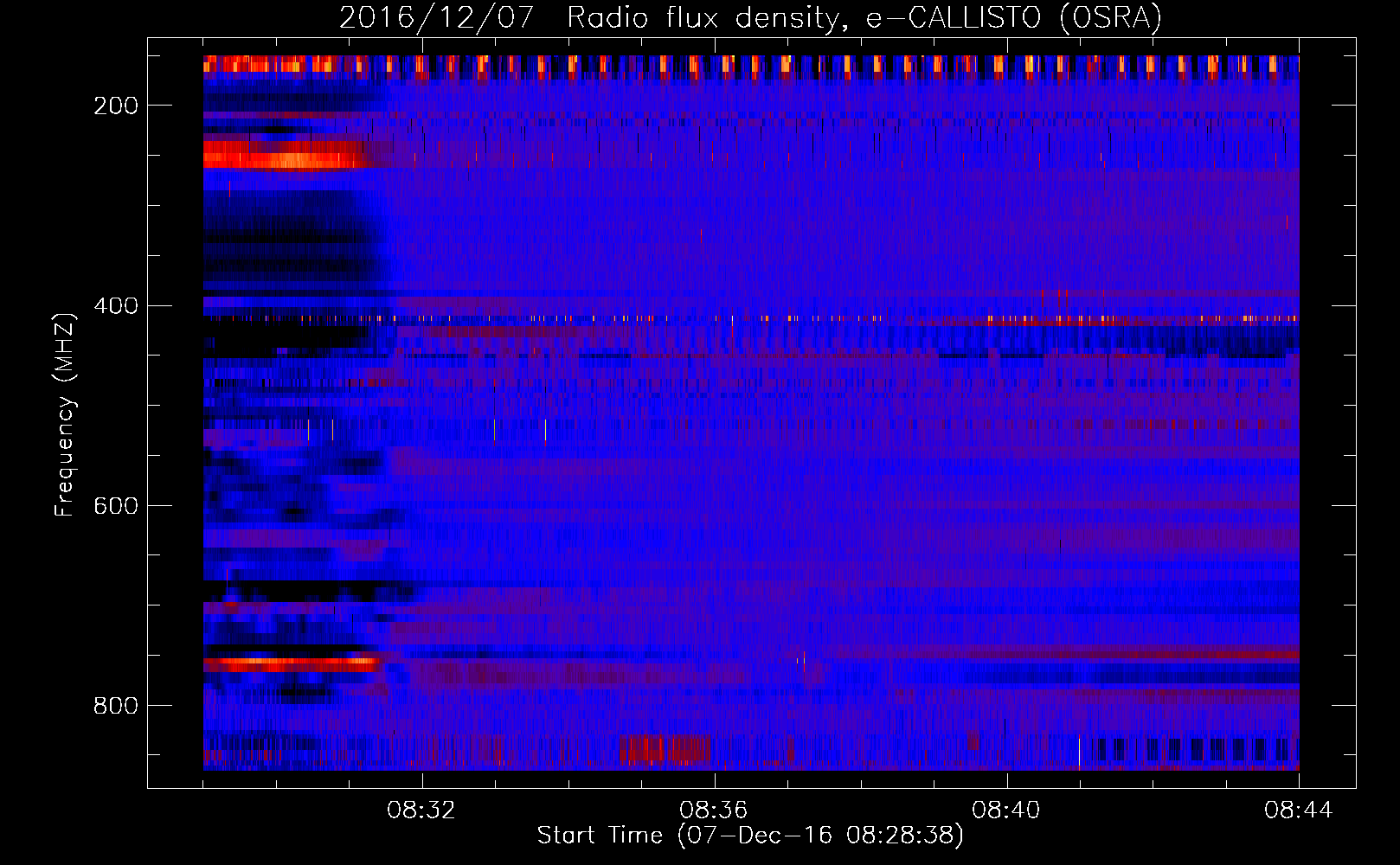
Task: Click the 400 frequency tick label
Action: click(x=116, y=306)
